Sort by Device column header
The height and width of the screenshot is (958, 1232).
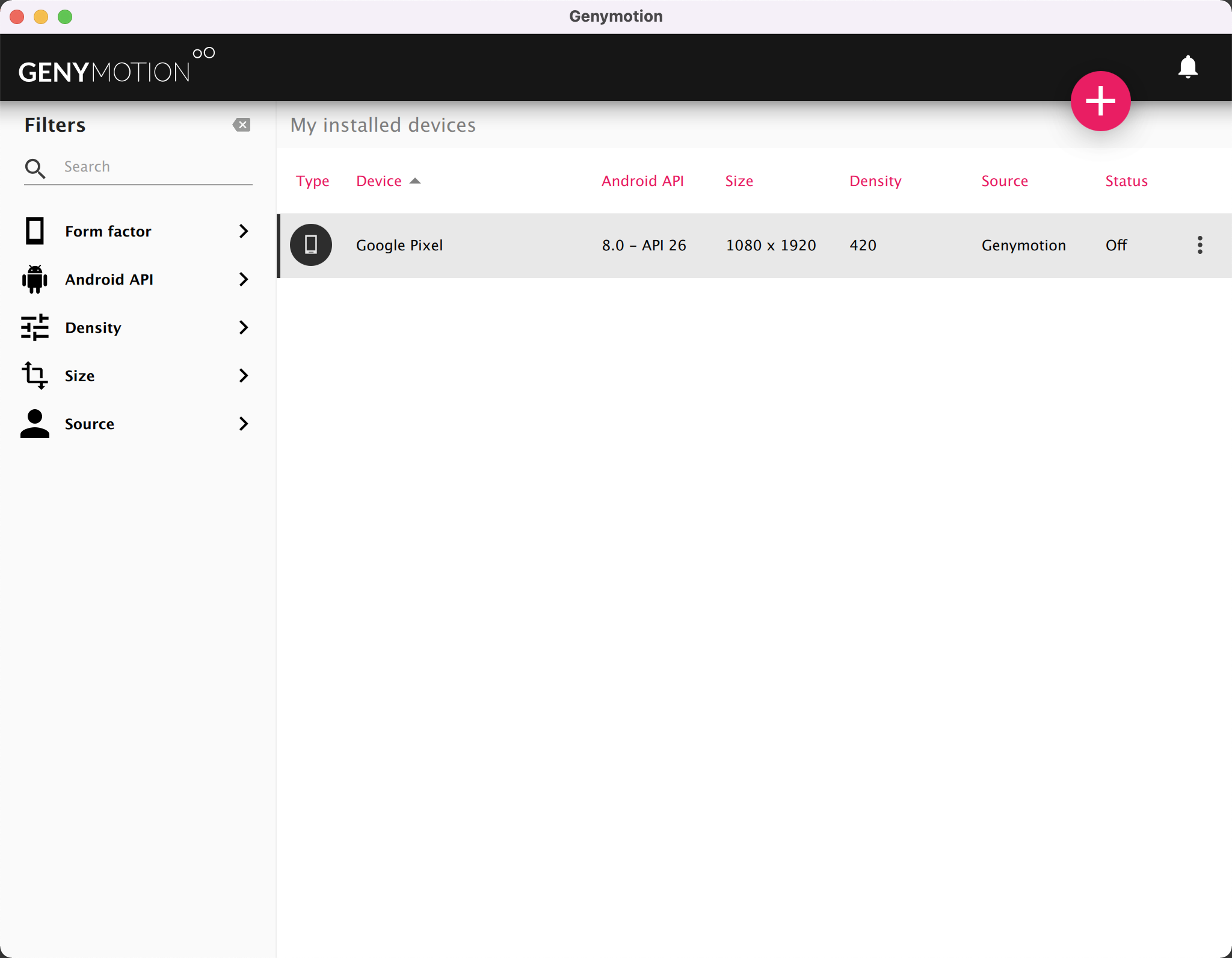tap(378, 181)
